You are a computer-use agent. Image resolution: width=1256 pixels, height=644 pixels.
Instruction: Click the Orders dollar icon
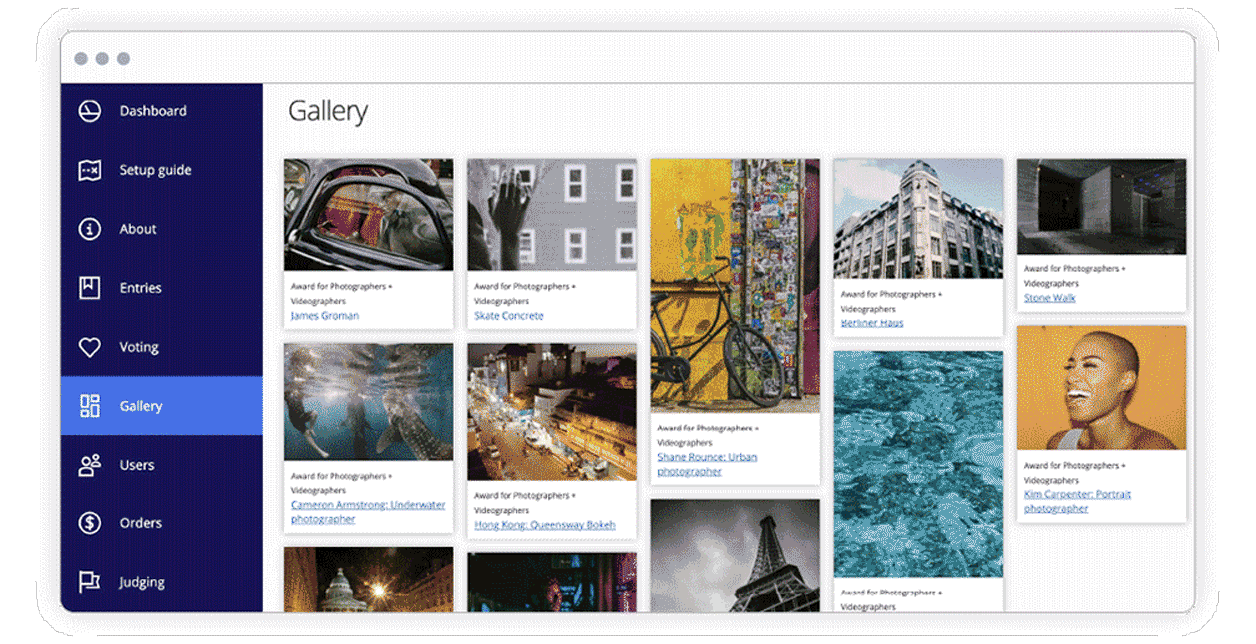click(88, 523)
